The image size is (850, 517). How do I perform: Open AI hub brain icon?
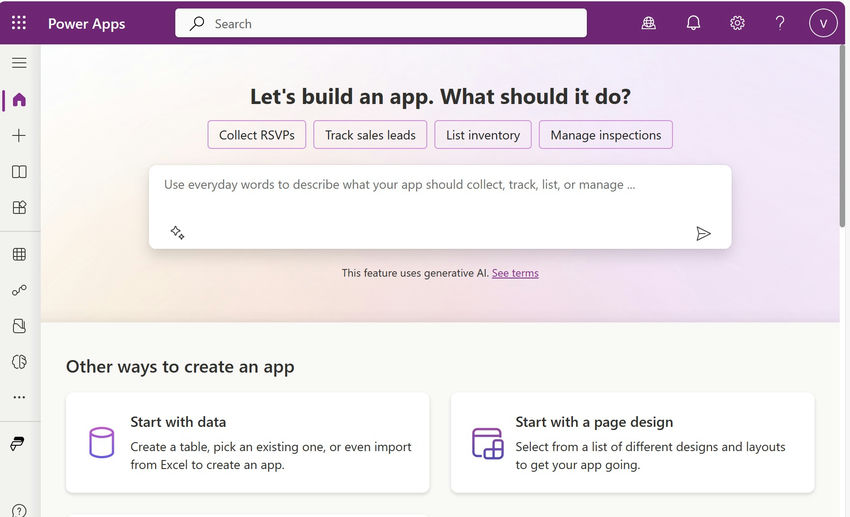(19, 362)
